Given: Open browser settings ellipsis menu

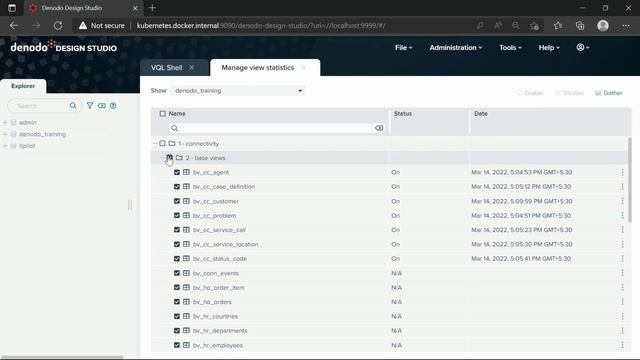Looking at the screenshot, I should pyautogui.click(x=626, y=25).
